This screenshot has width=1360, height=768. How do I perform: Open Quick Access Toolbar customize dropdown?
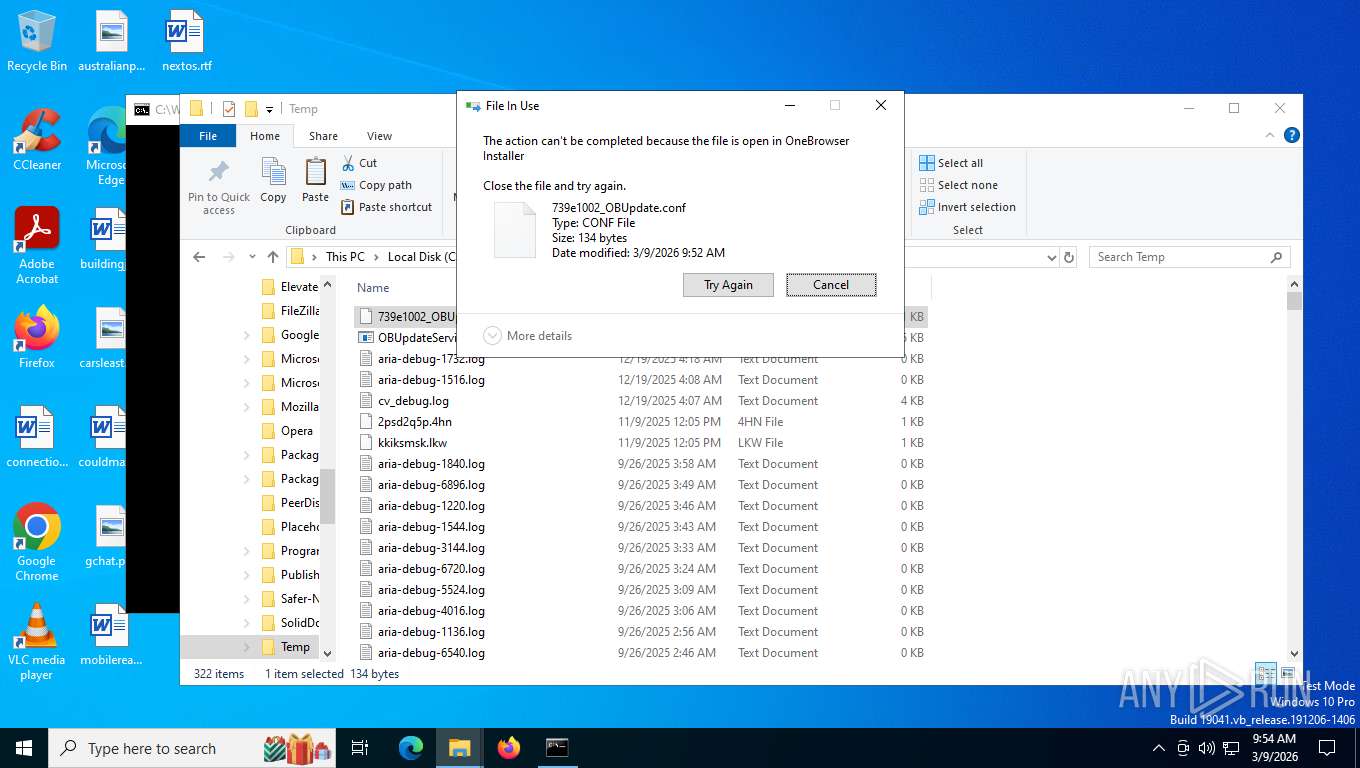point(269,109)
